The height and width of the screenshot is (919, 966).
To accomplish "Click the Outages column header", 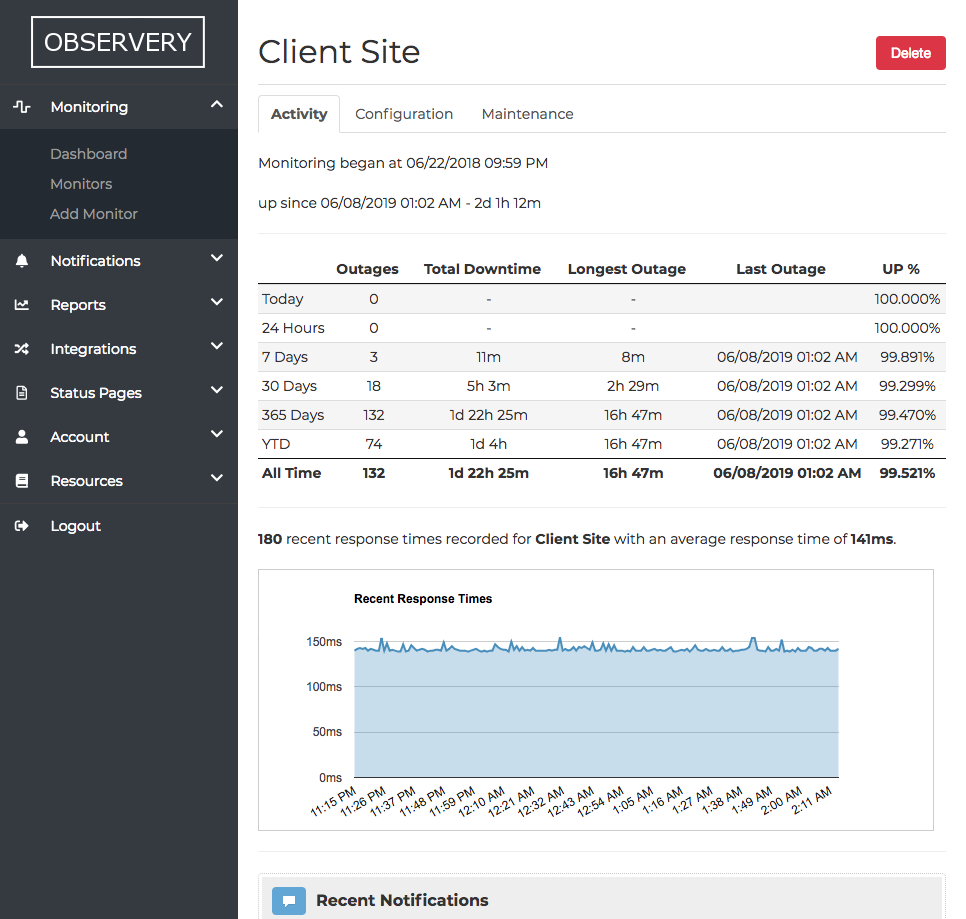I will [367, 269].
